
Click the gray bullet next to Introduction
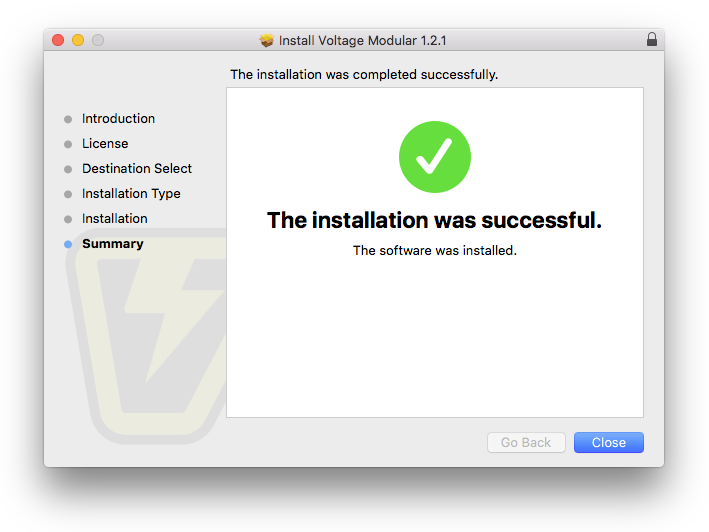pos(68,119)
